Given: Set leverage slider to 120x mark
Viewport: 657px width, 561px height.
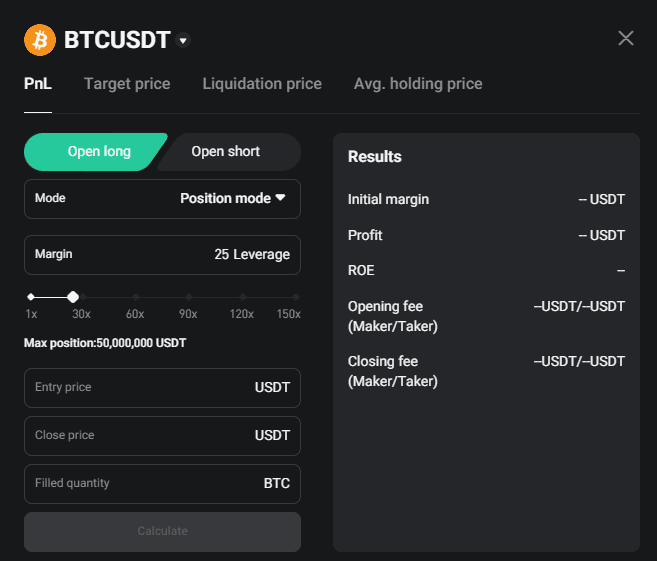Looking at the screenshot, I should click(x=243, y=297).
